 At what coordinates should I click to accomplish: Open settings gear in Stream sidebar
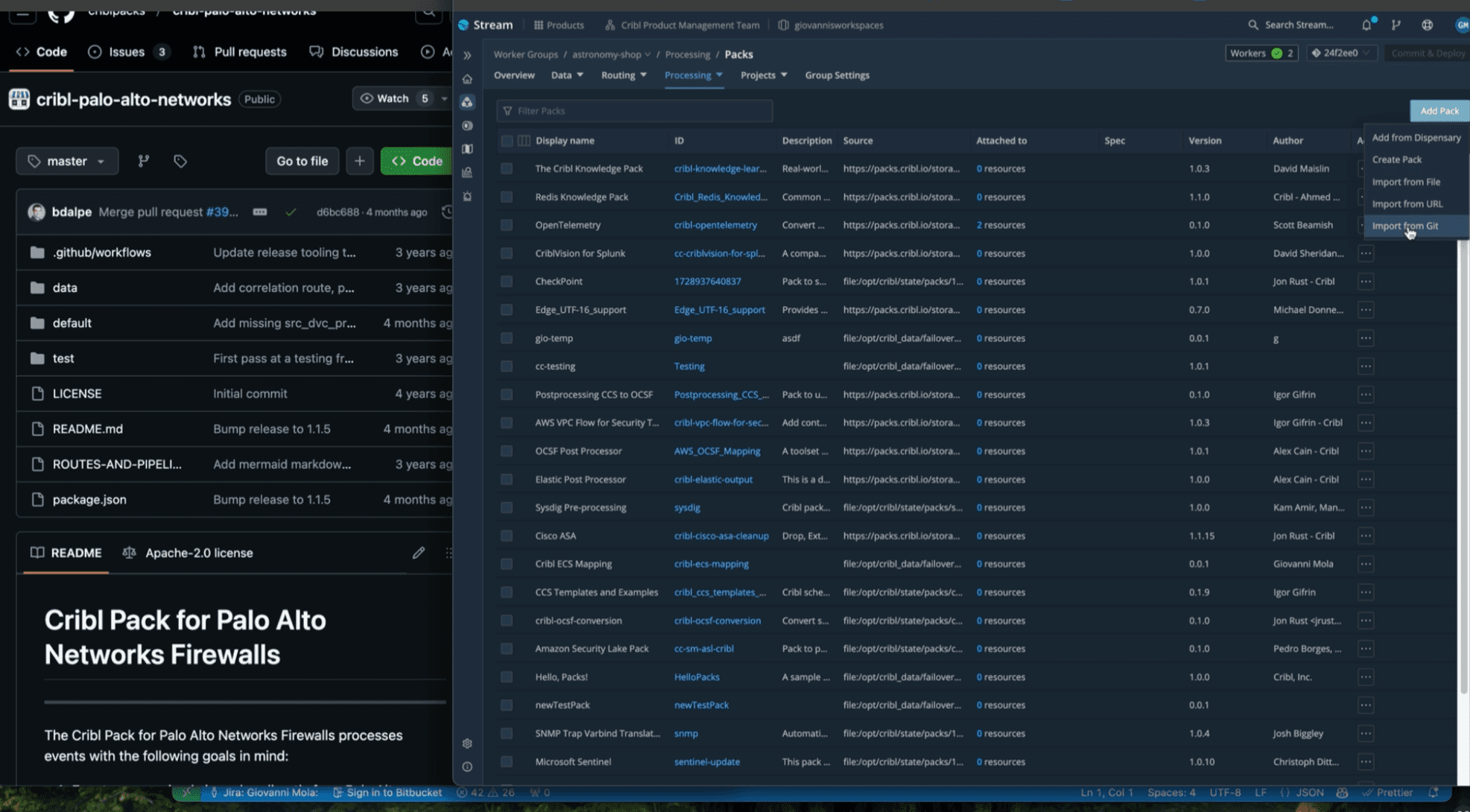[467, 743]
